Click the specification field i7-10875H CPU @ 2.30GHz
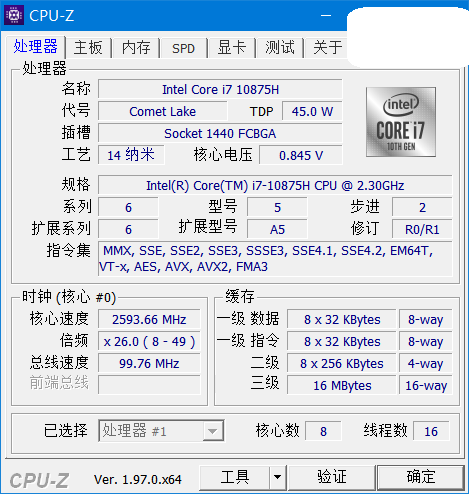469x494 pixels. point(275,185)
